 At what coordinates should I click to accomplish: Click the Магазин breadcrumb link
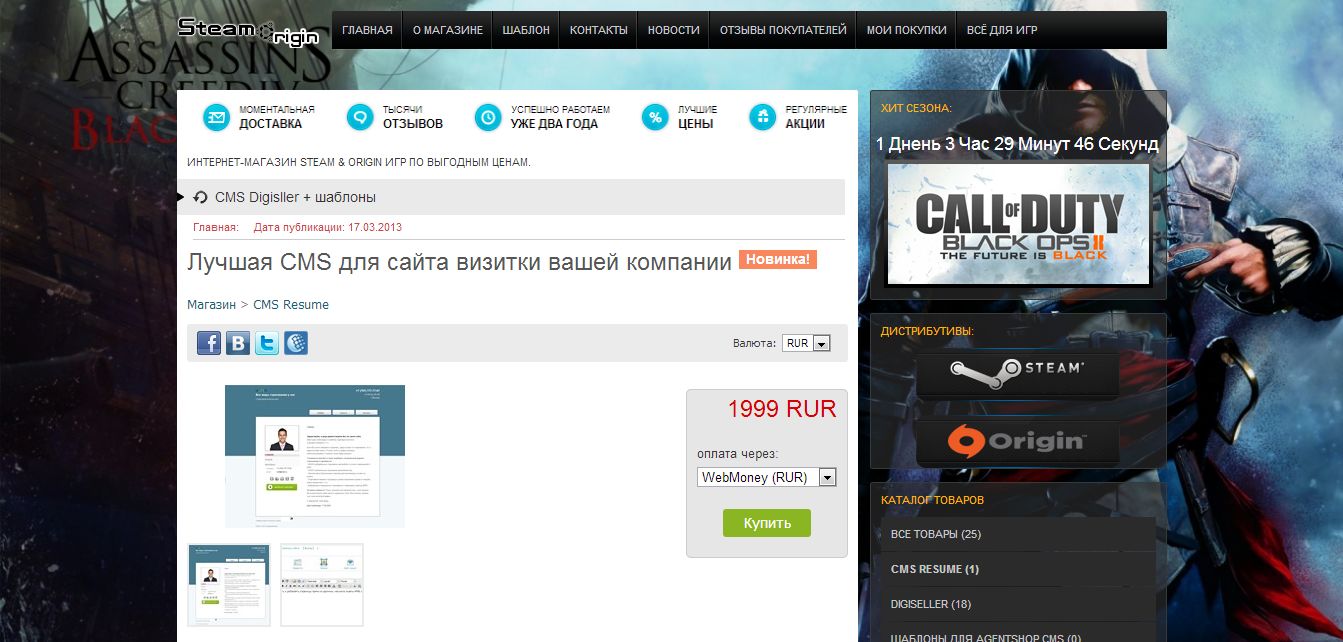(211, 305)
